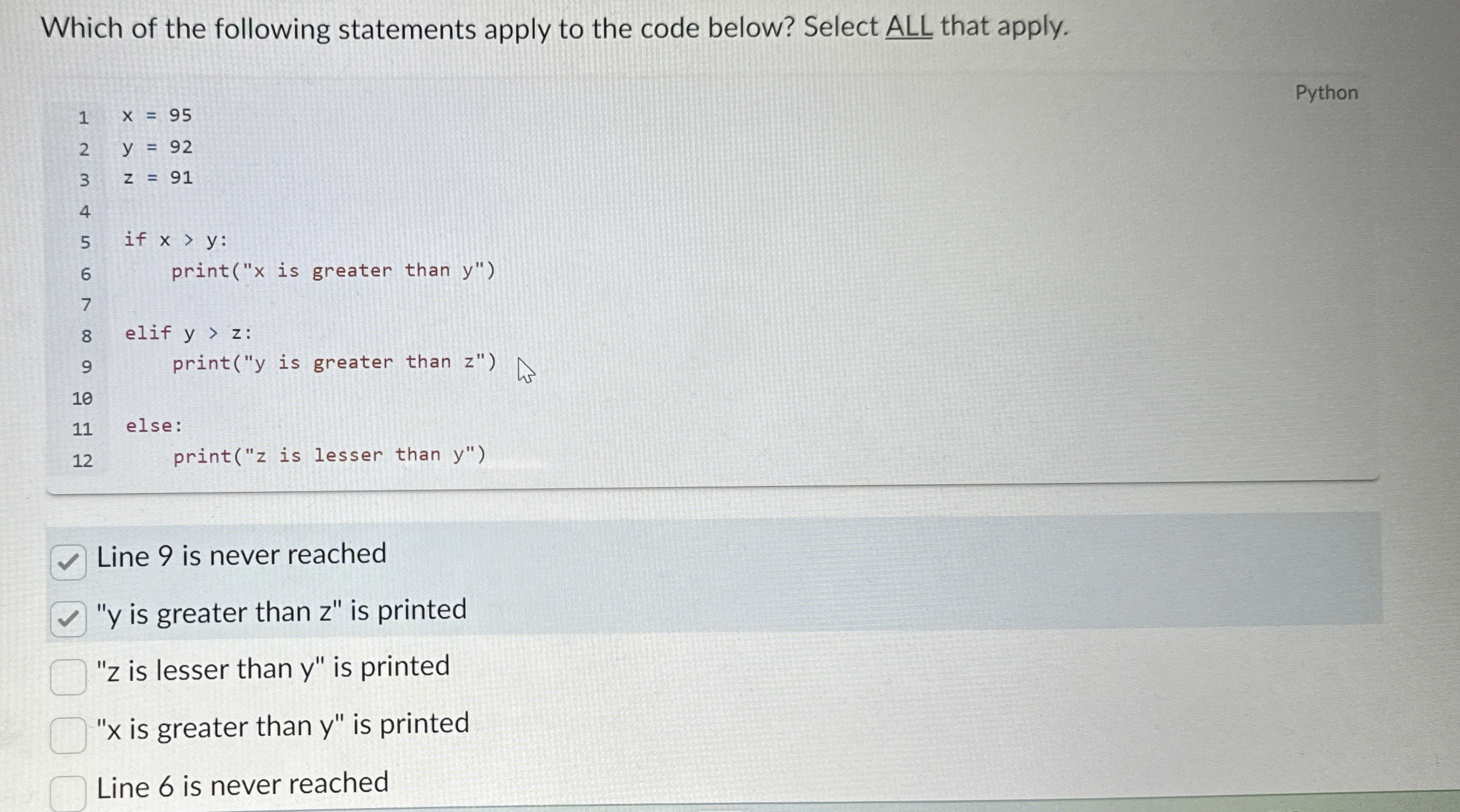Click line number 5 in the code

85,240
